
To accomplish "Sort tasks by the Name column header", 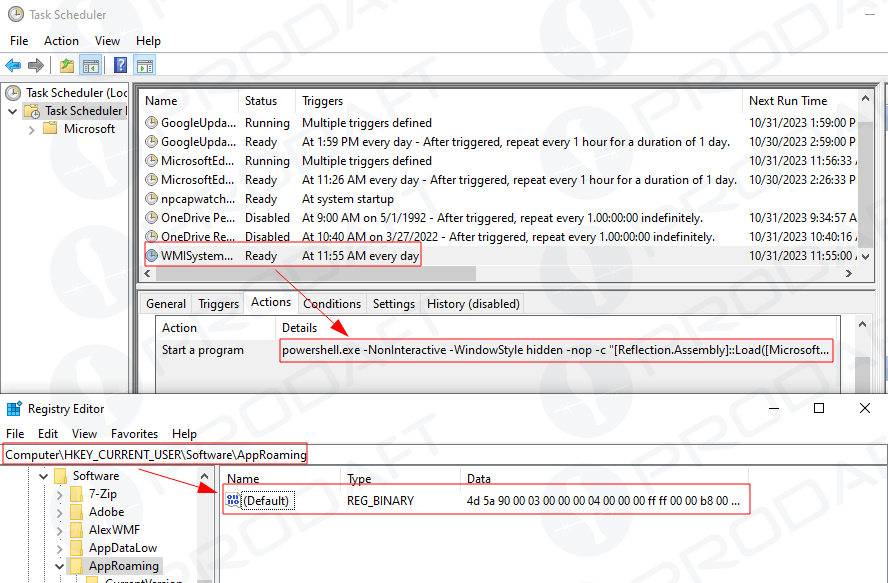I will pos(189,101).
